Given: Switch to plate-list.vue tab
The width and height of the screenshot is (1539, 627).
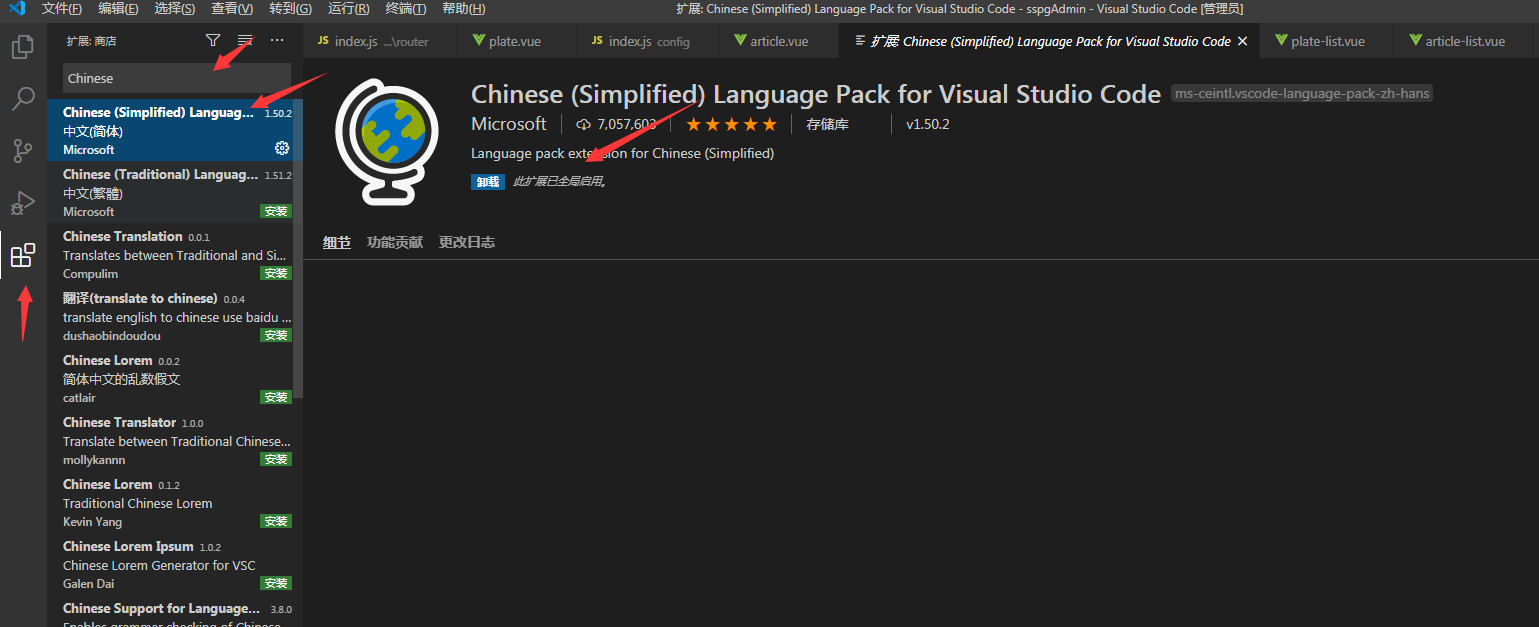Looking at the screenshot, I should click(x=1327, y=41).
